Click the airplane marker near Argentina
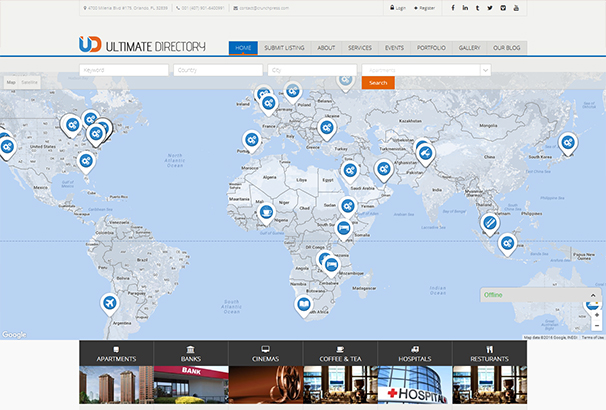The width and height of the screenshot is (606, 410). [109, 304]
